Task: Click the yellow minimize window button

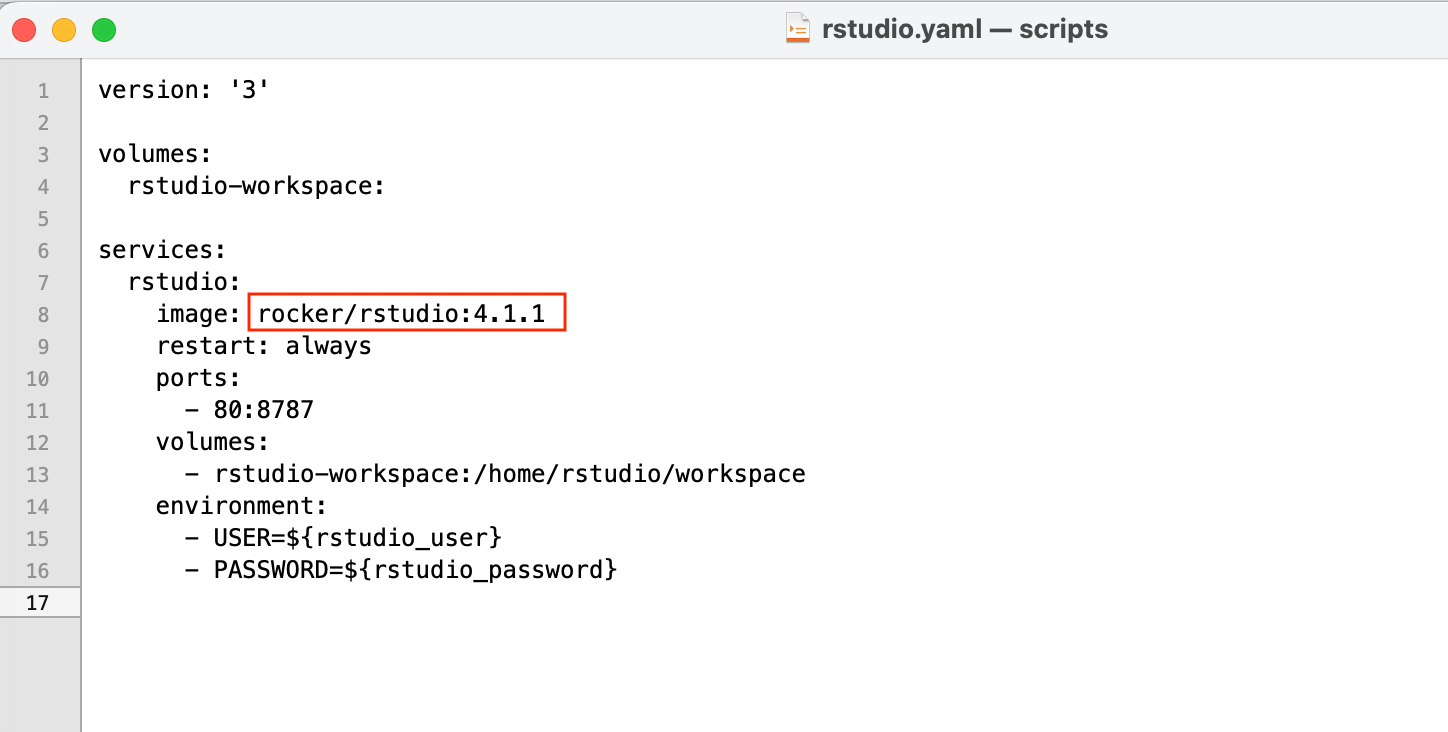Action: coord(64,30)
